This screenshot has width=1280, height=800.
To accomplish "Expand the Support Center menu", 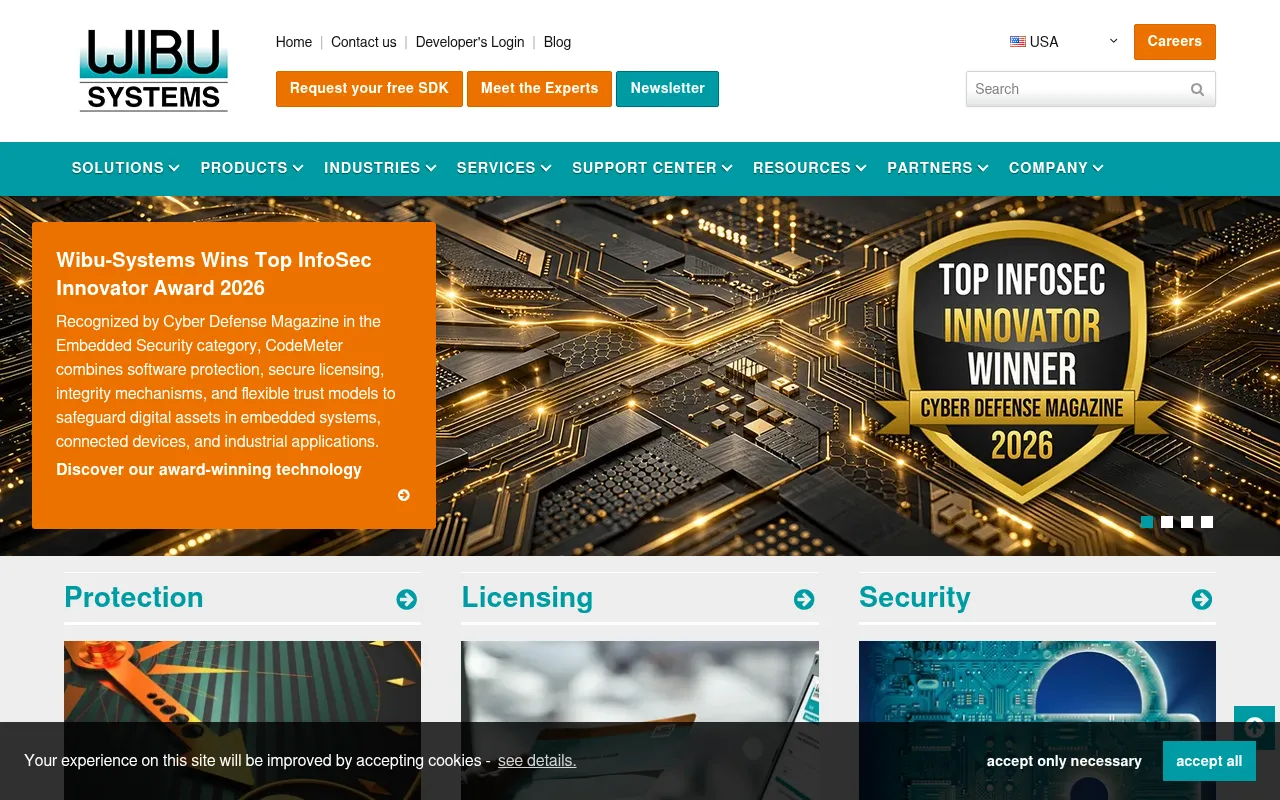I will pos(652,168).
